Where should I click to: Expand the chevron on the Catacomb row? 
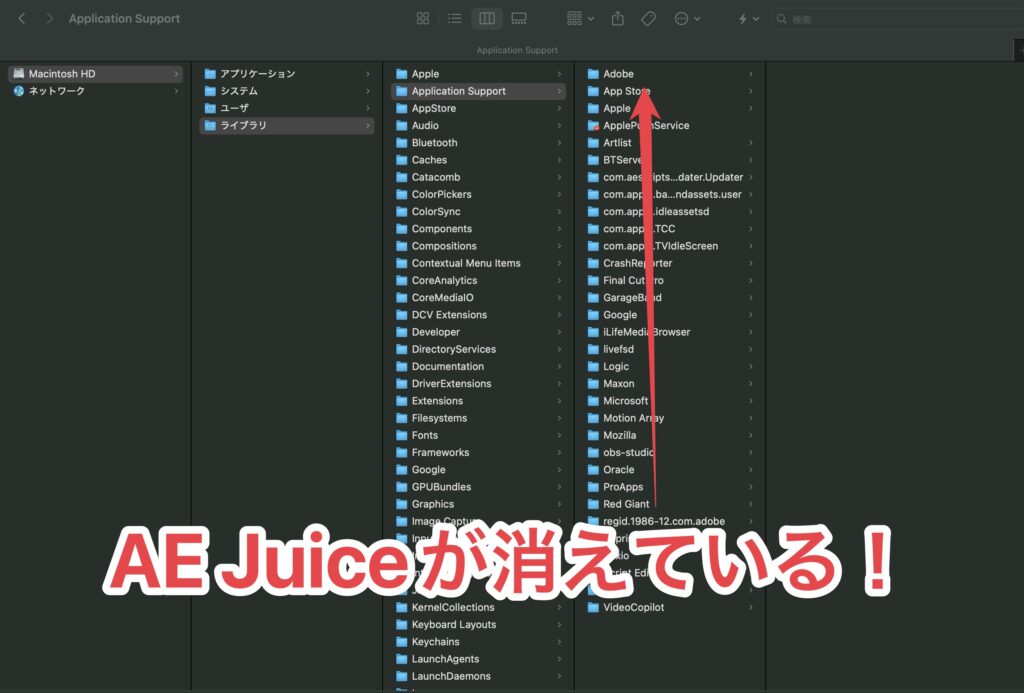pos(559,177)
